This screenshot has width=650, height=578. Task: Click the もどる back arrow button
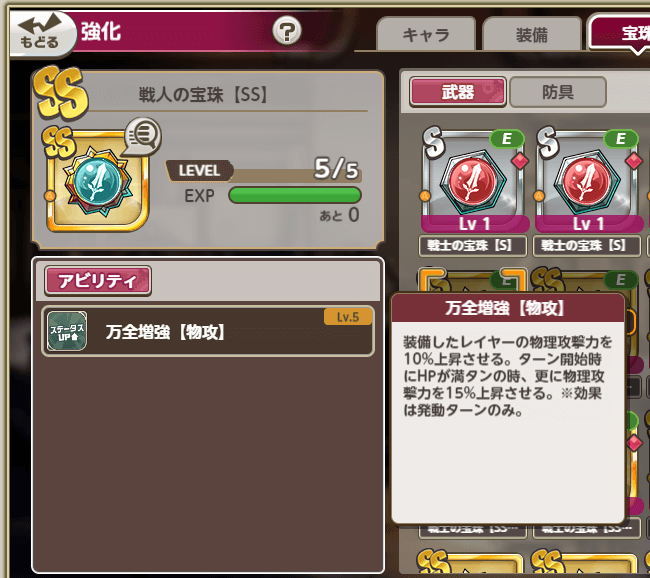tap(41, 34)
